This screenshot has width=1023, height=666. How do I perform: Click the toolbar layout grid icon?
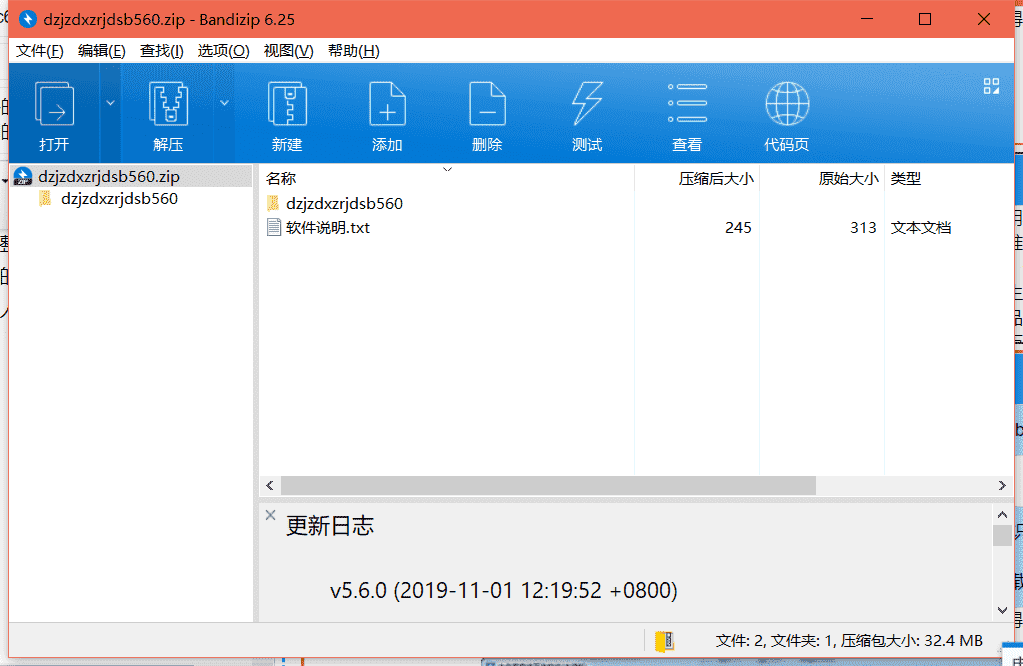(x=991, y=86)
